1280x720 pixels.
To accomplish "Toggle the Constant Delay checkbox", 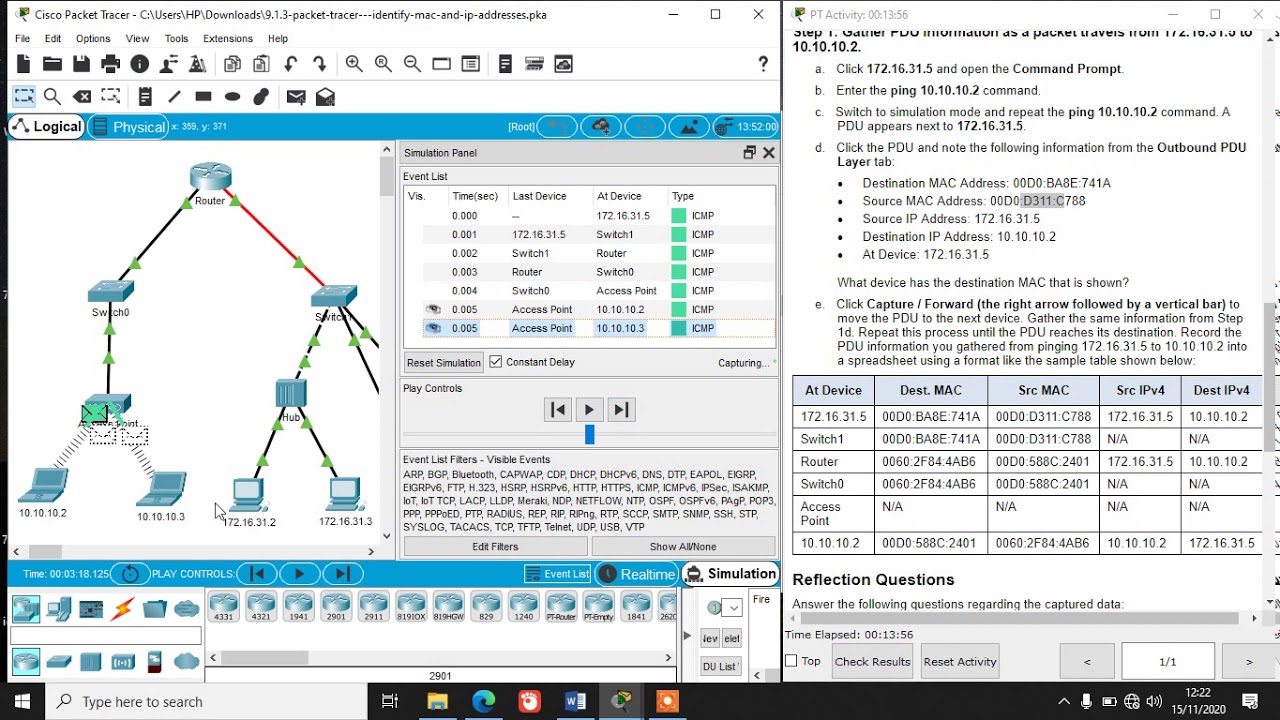I will click(x=495, y=362).
